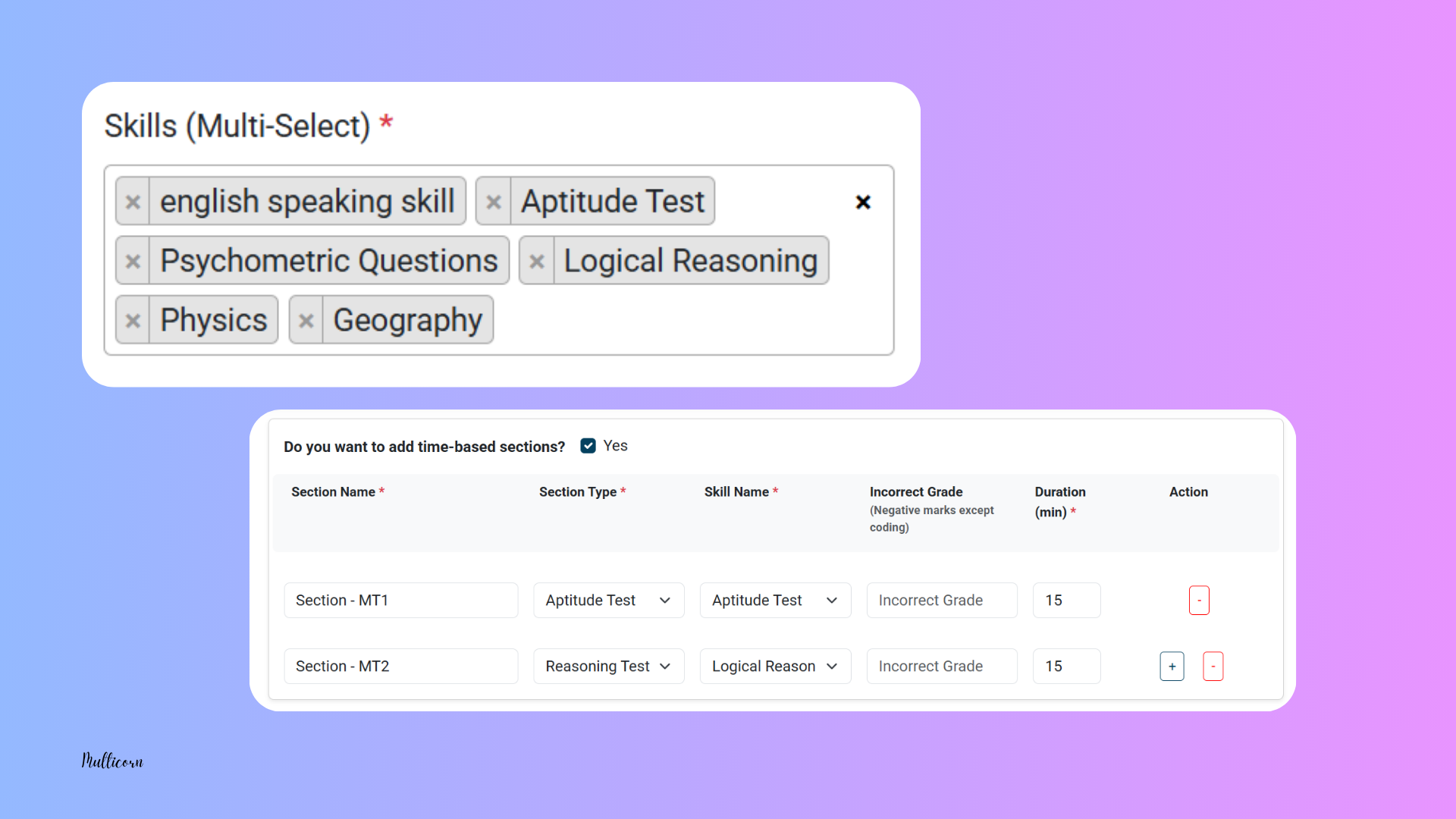Clear all selected skills
This screenshot has width=1456, height=819.
(863, 202)
